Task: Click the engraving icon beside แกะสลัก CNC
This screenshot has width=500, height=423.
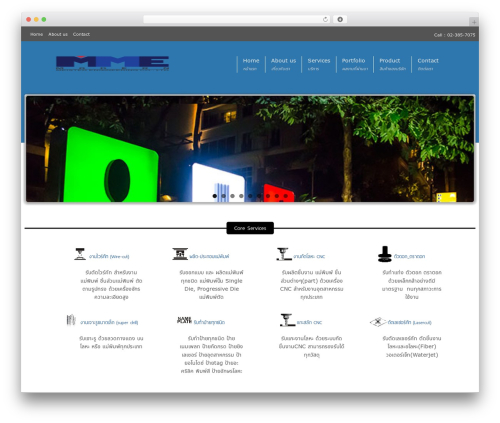Action: (287, 320)
